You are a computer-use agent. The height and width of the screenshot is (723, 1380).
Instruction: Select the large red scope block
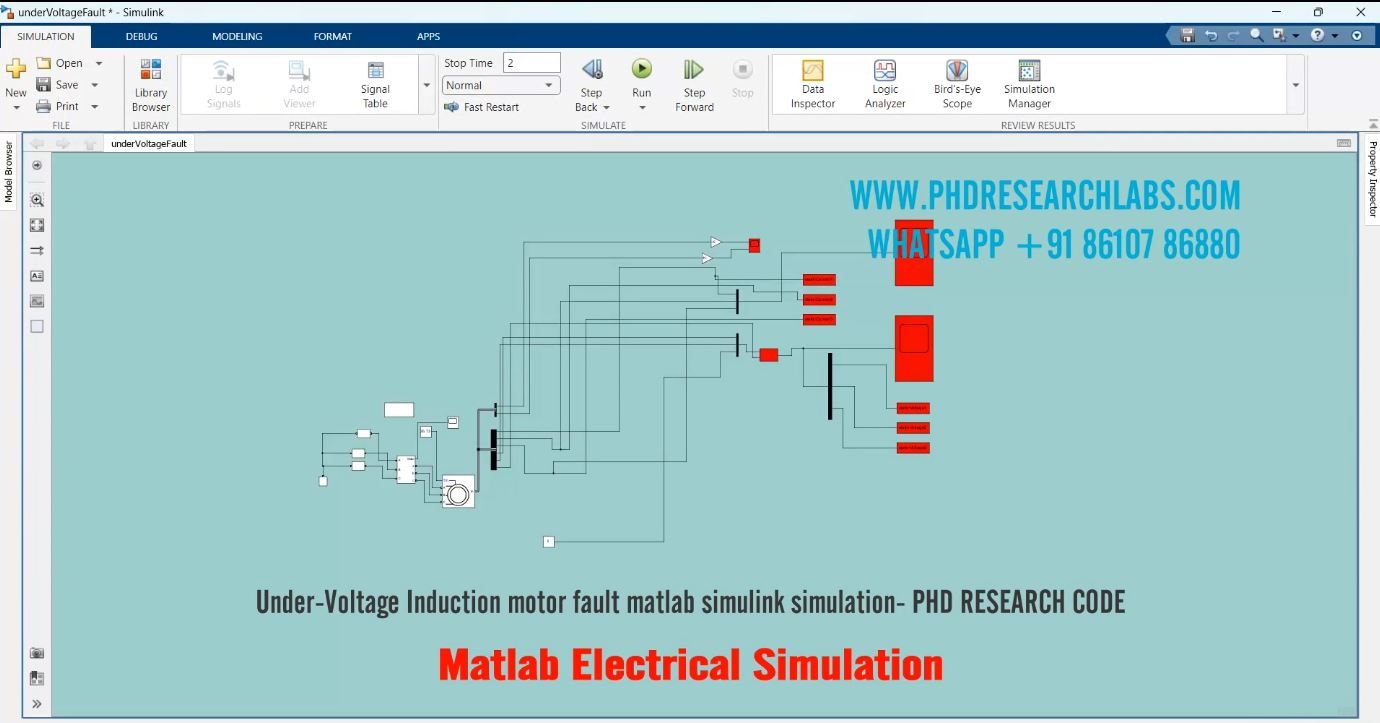click(913, 348)
